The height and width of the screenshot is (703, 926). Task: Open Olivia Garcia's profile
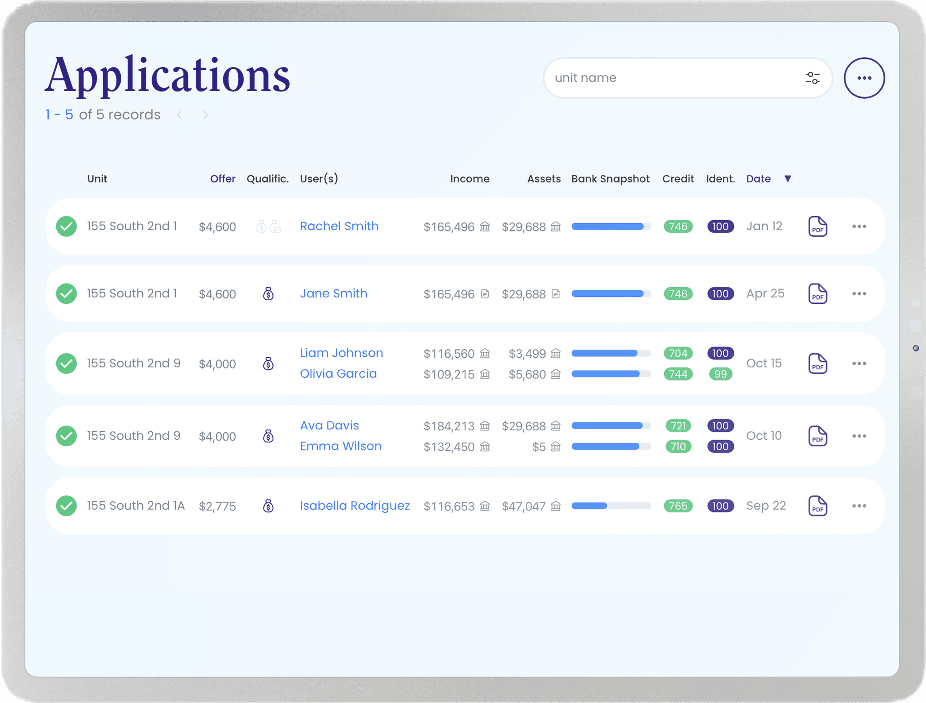pyautogui.click(x=340, y=375)
